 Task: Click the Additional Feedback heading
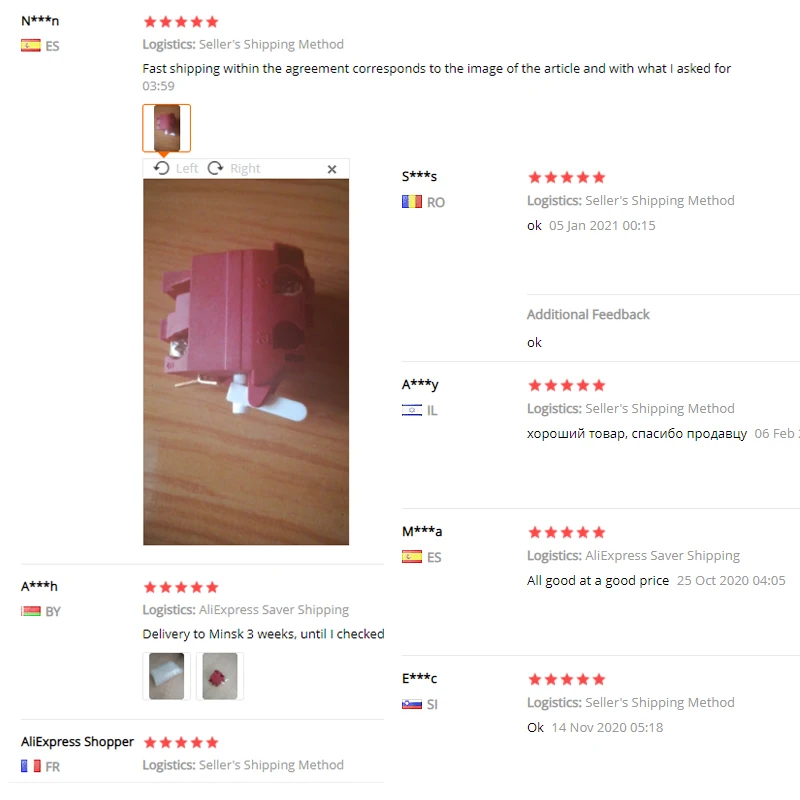[x=588, y=314]
